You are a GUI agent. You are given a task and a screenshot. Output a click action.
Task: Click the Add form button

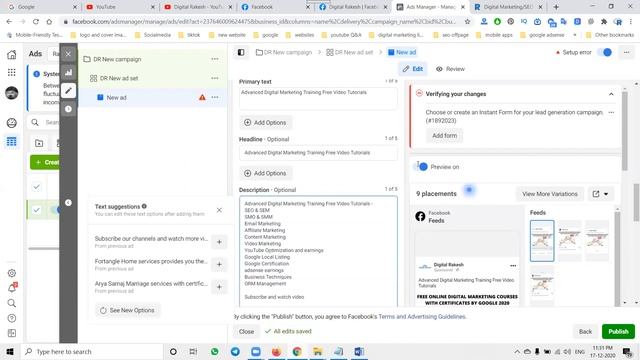tap(444, 136)
